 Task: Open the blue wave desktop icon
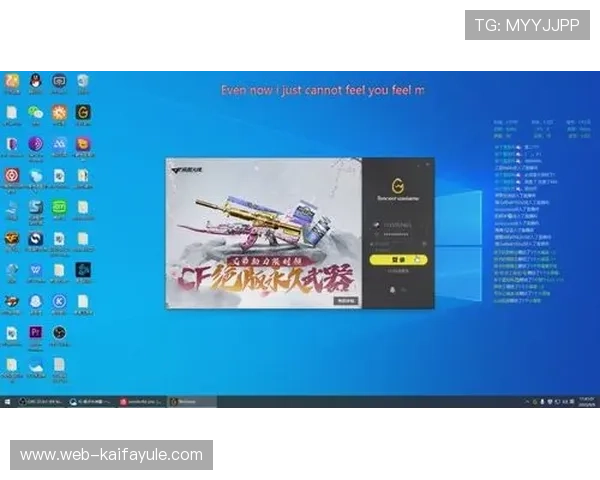point(59,144)
